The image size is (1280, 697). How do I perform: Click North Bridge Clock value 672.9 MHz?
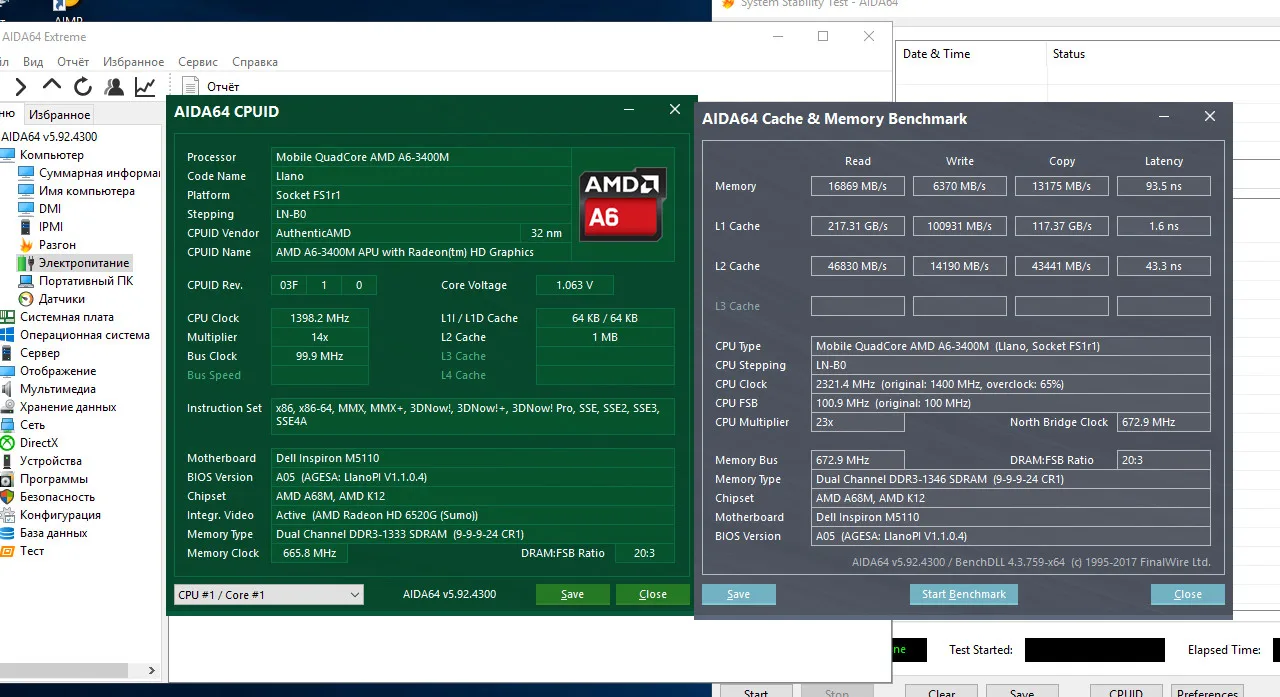coord(1164,422)
